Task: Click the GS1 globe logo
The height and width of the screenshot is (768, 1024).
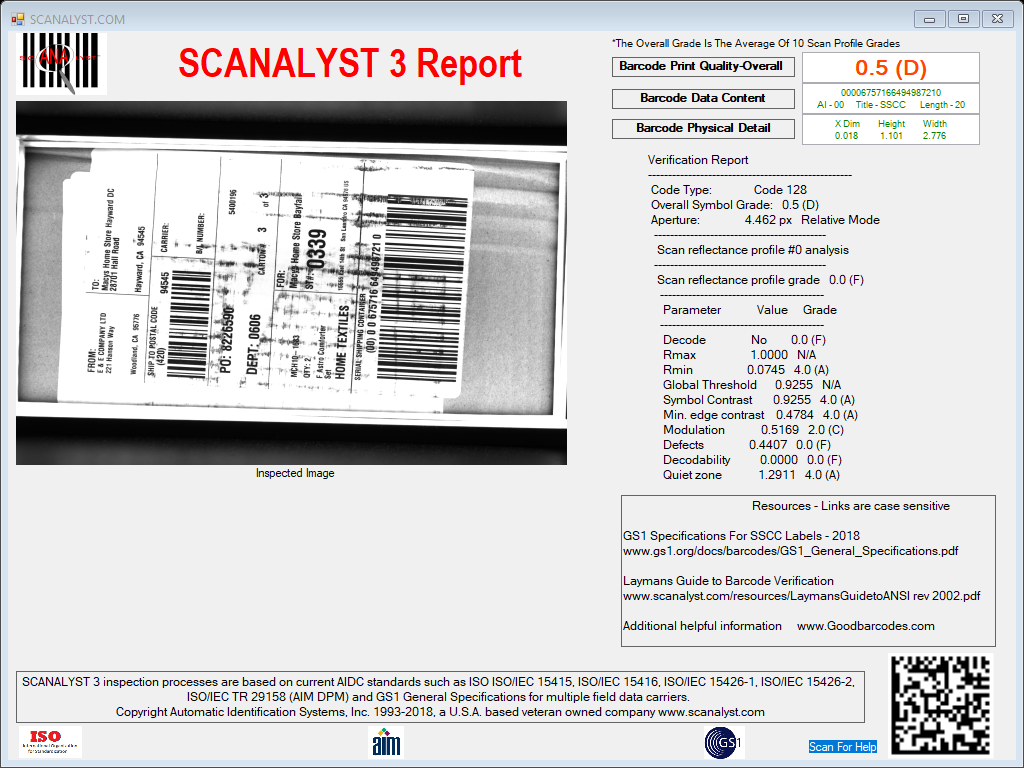Action: 724,743
